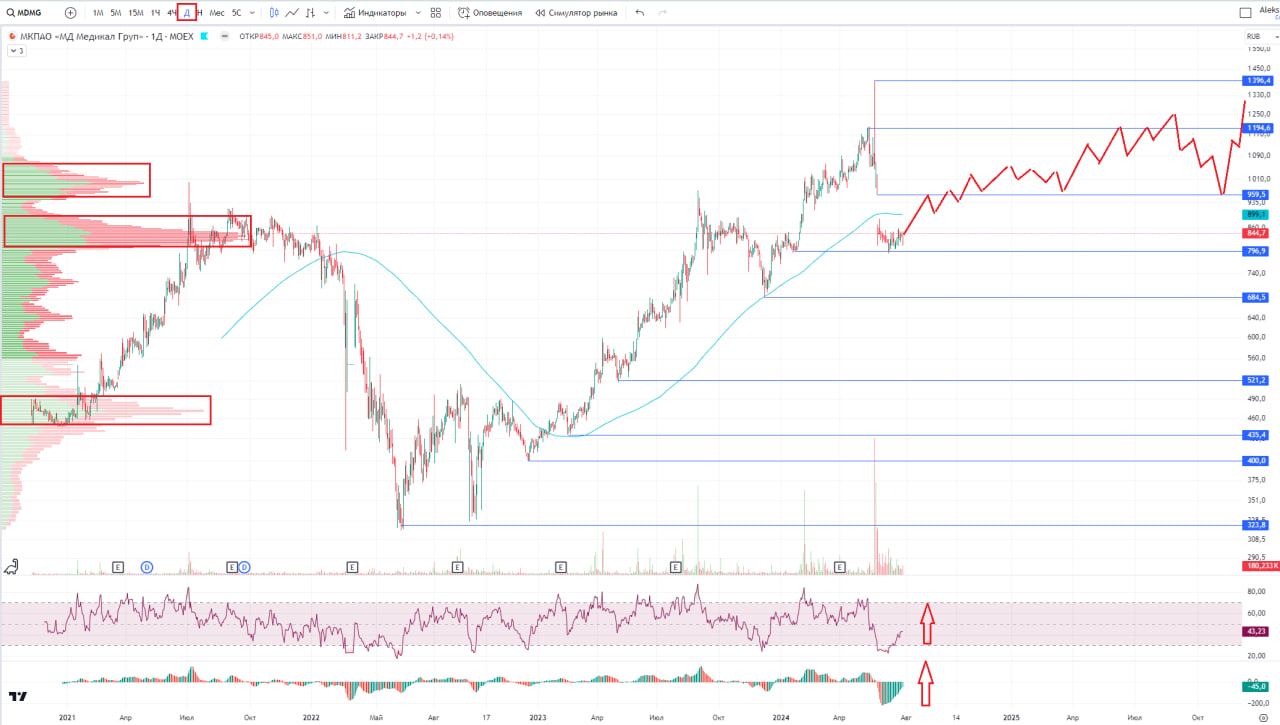Open the TradingView logo

[x=17, y=697]
